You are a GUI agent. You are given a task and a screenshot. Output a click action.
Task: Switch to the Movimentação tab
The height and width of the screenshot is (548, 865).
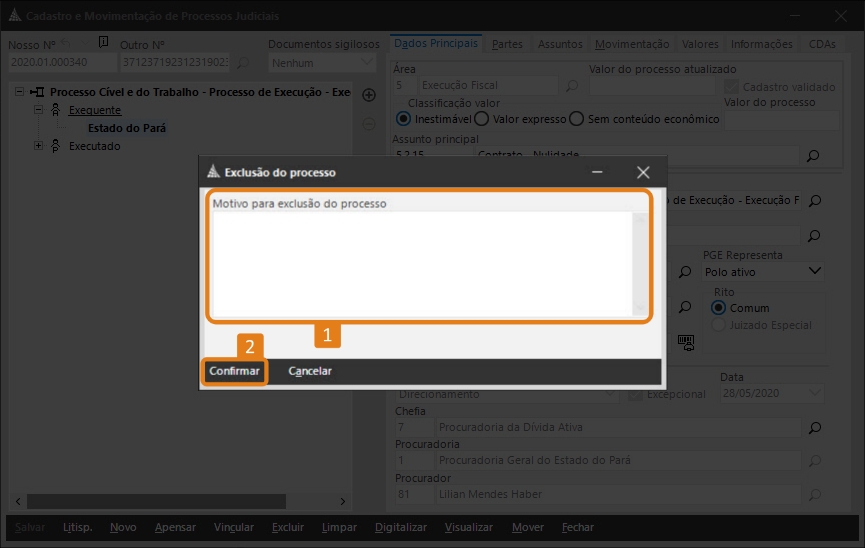coord(631,44)
